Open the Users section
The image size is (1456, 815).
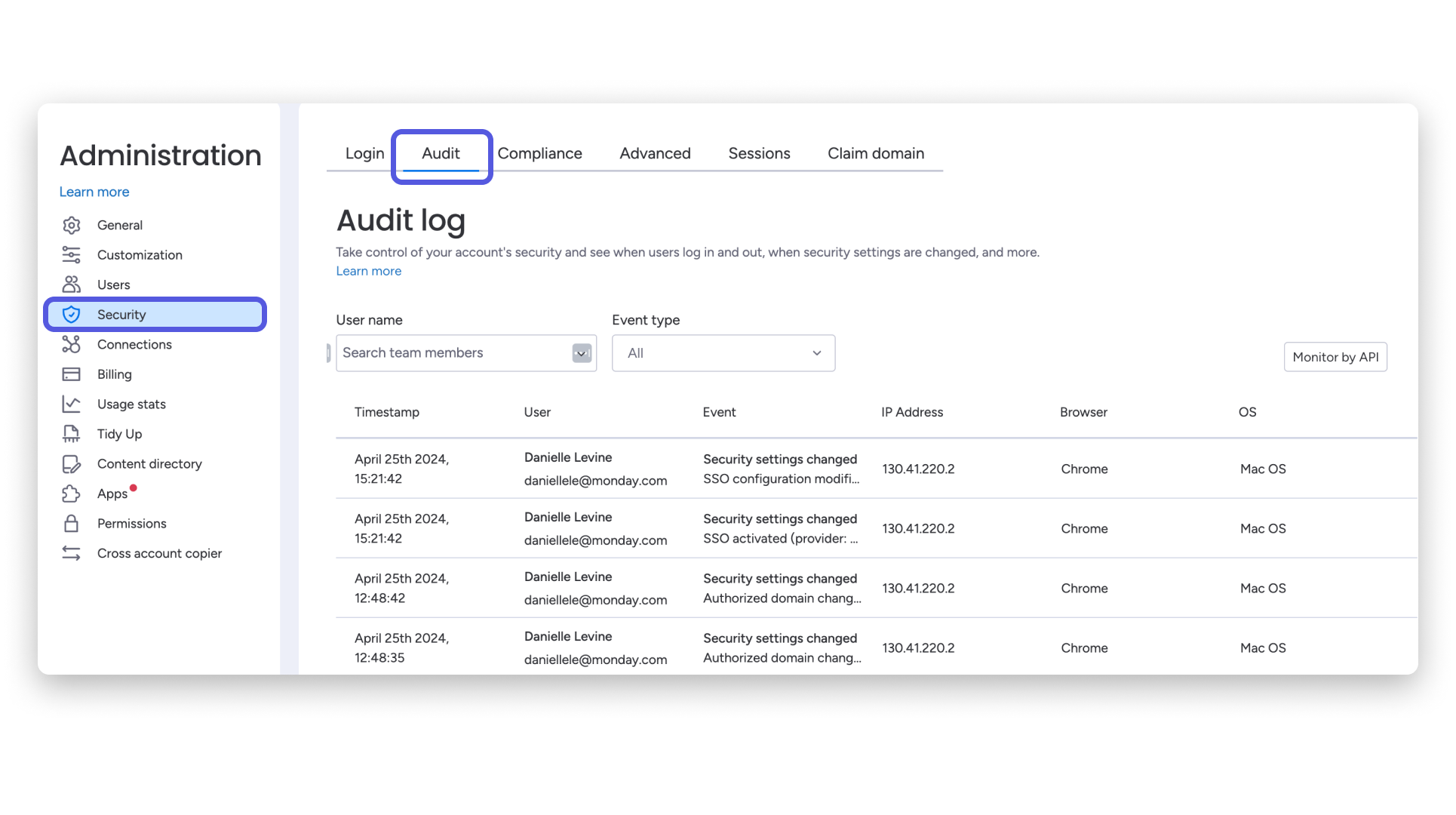(114, 284)
